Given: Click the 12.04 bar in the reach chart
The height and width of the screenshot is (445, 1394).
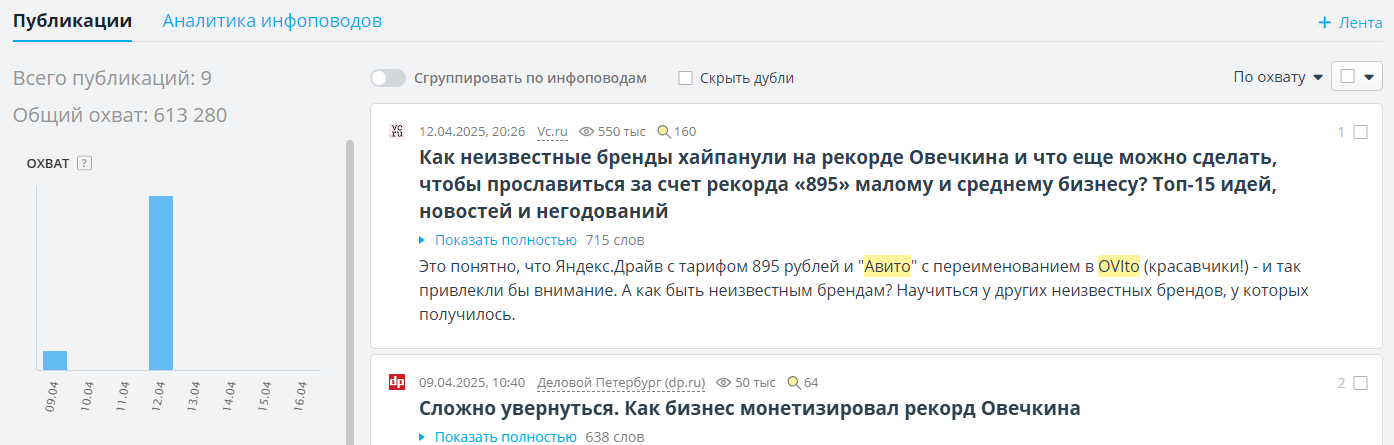Looking at the screenshot, I should tap(161, 283).
